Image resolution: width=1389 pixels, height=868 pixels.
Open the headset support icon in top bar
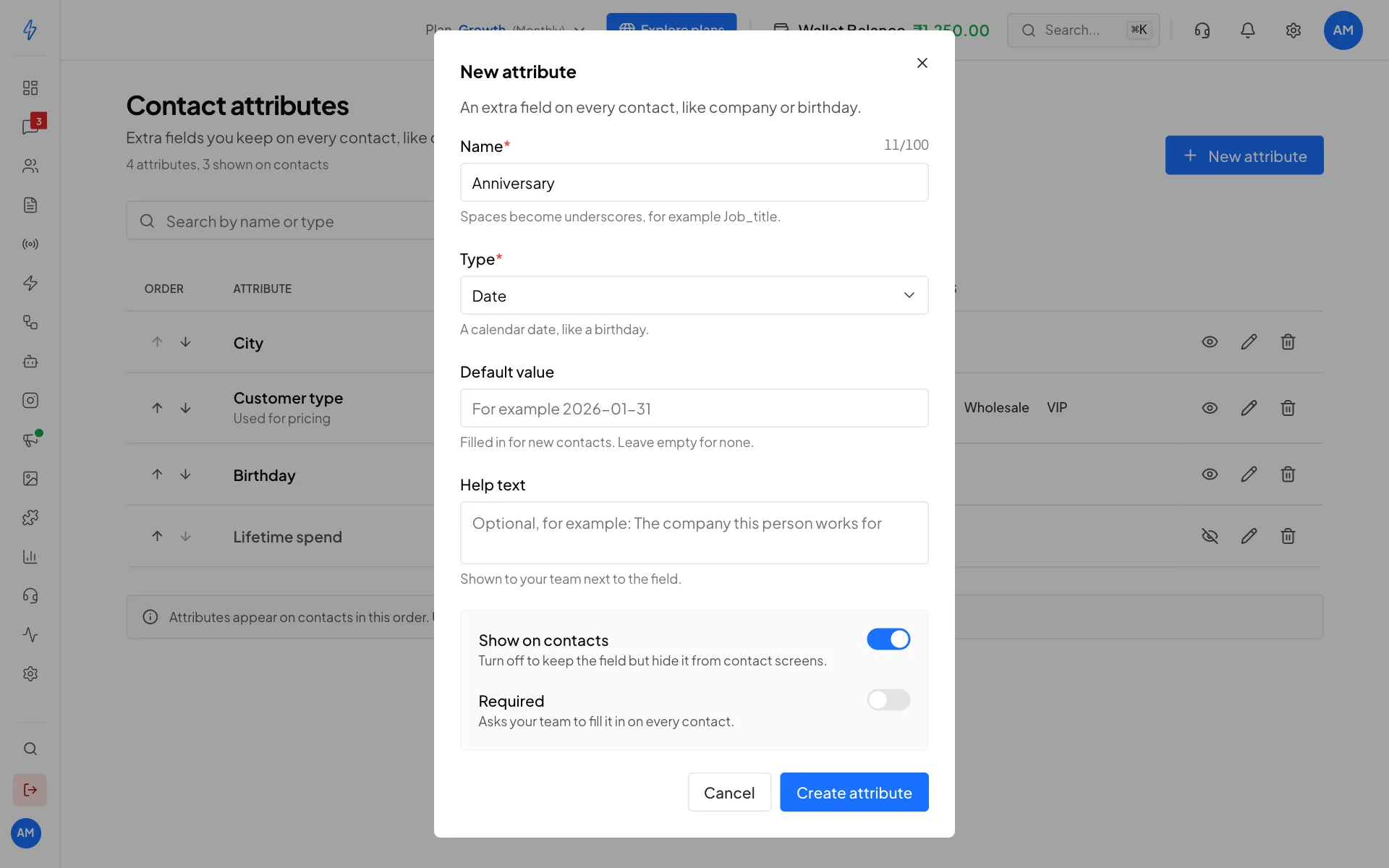[x=1202, y=30]
